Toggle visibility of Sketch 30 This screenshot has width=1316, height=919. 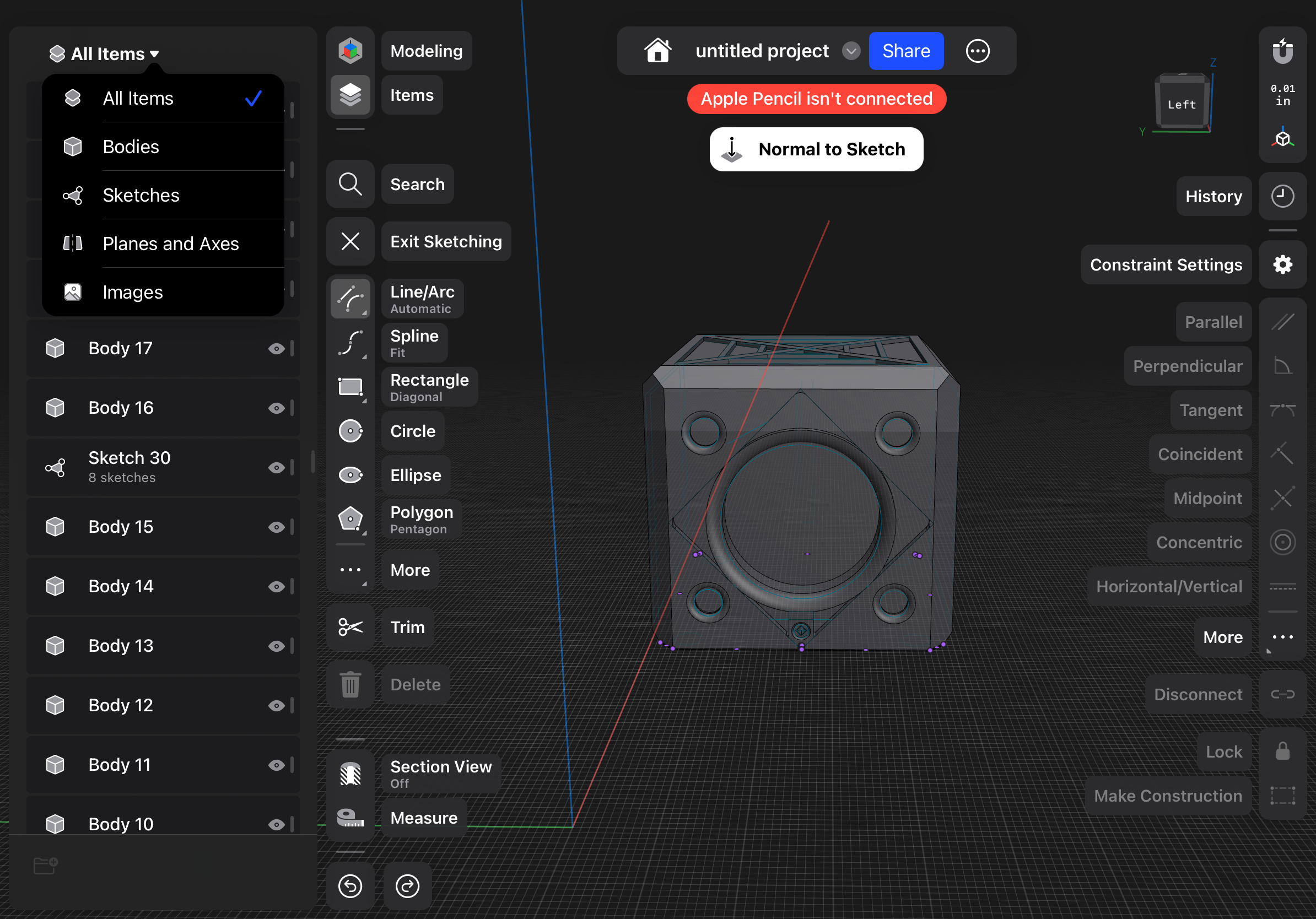tap(277, 467)
